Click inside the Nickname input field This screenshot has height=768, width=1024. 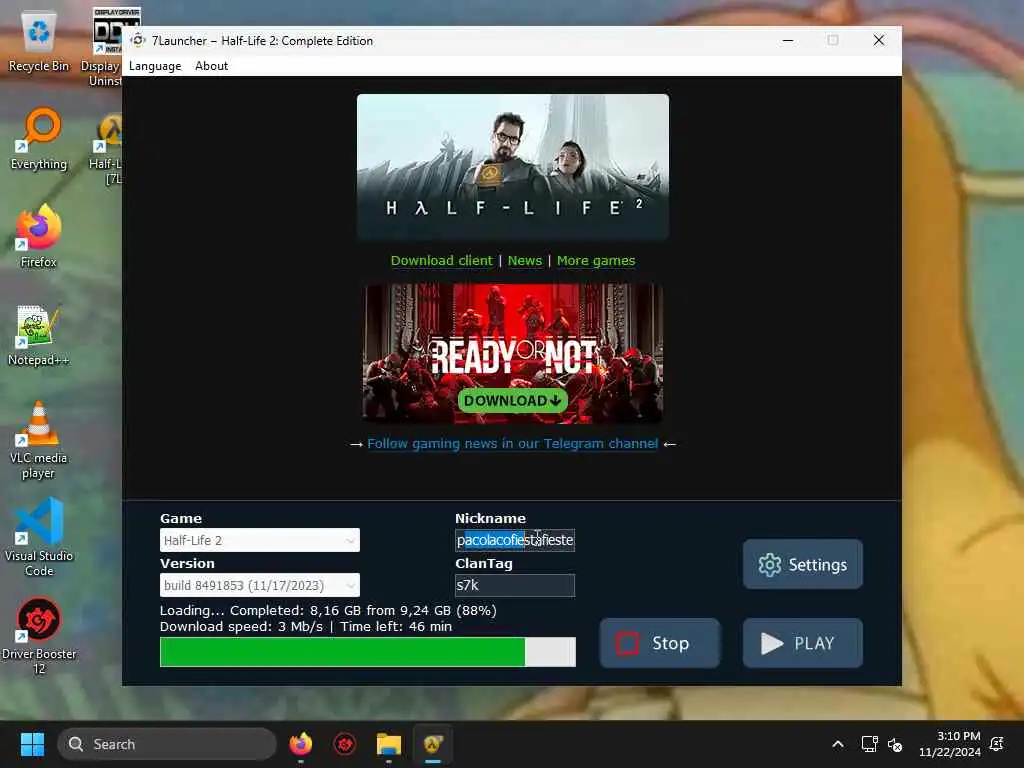pos(515,540)
